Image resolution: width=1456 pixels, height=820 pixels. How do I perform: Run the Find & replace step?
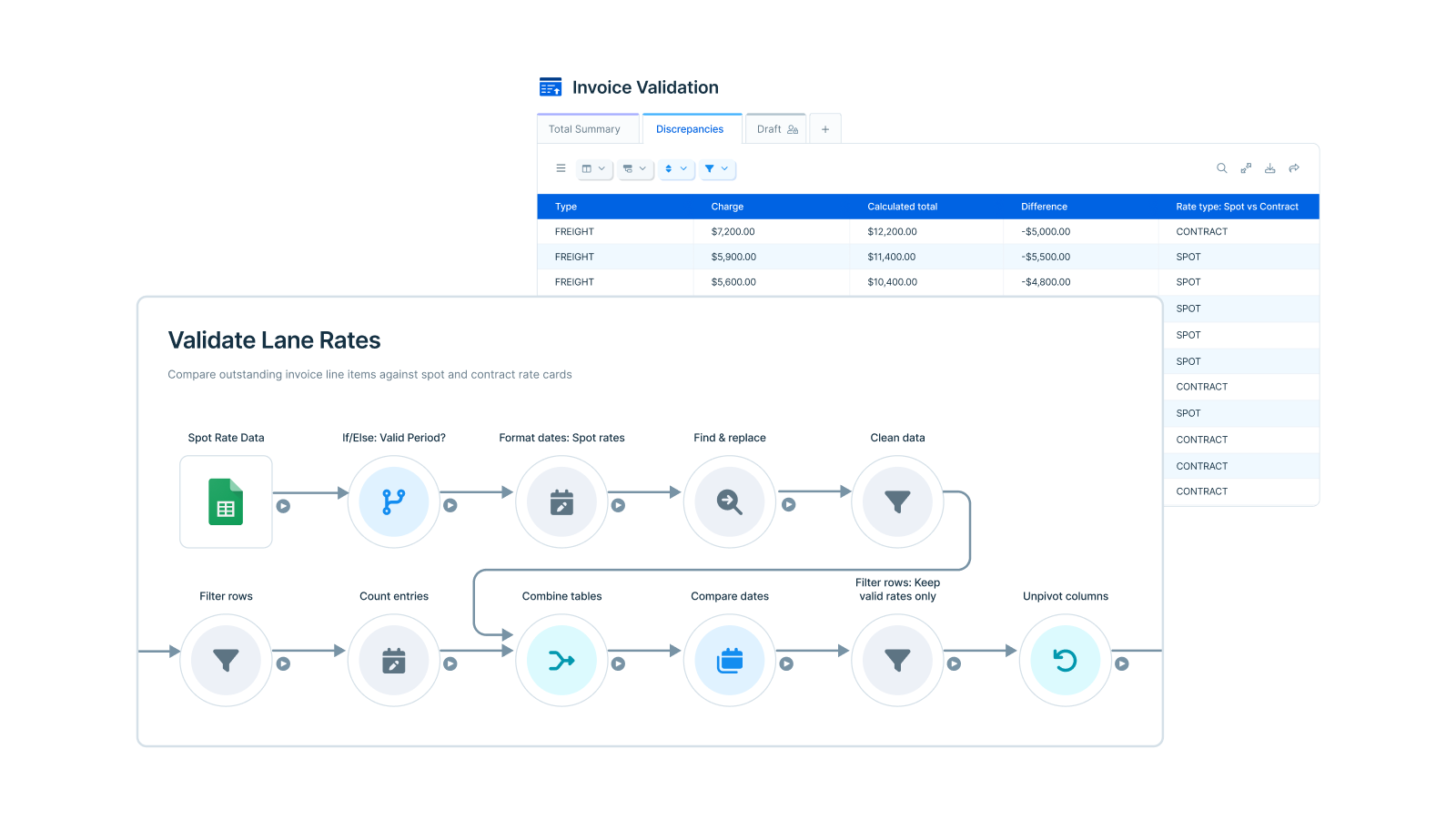(x=789, y=504)
